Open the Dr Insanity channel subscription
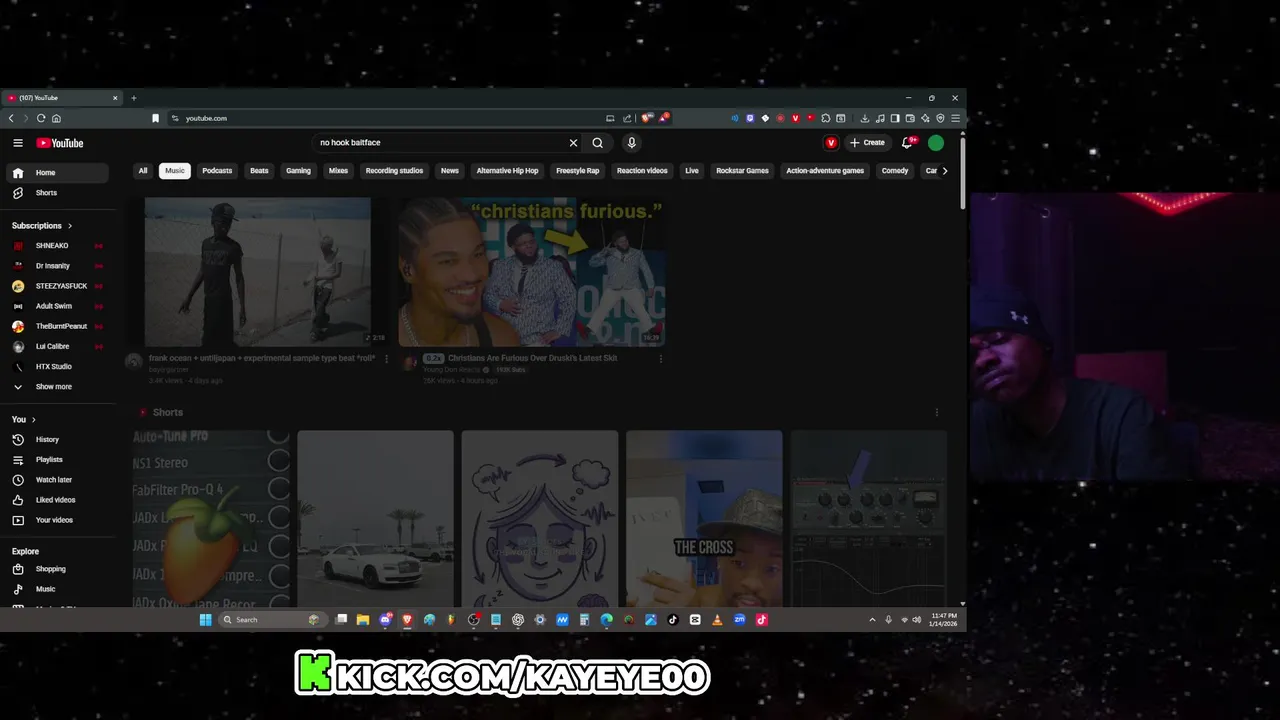 (55, 266)
